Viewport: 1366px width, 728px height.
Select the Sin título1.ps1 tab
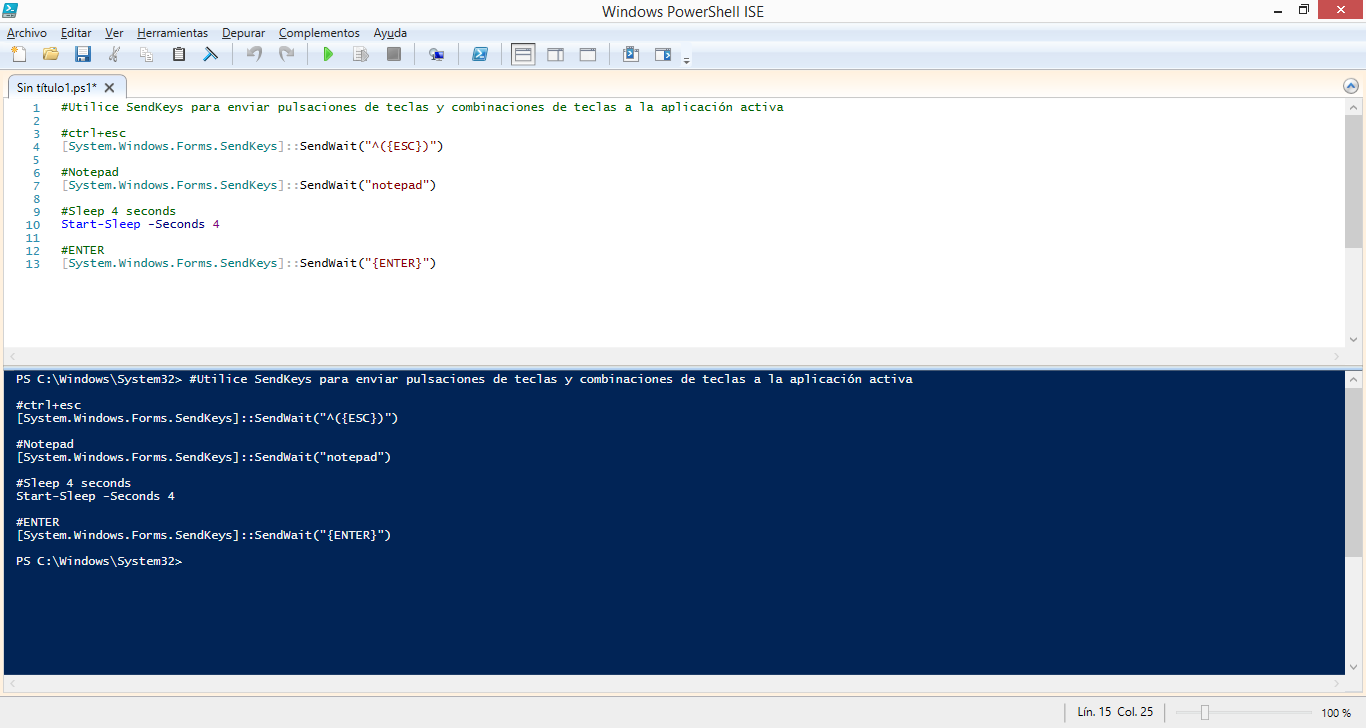57,88
